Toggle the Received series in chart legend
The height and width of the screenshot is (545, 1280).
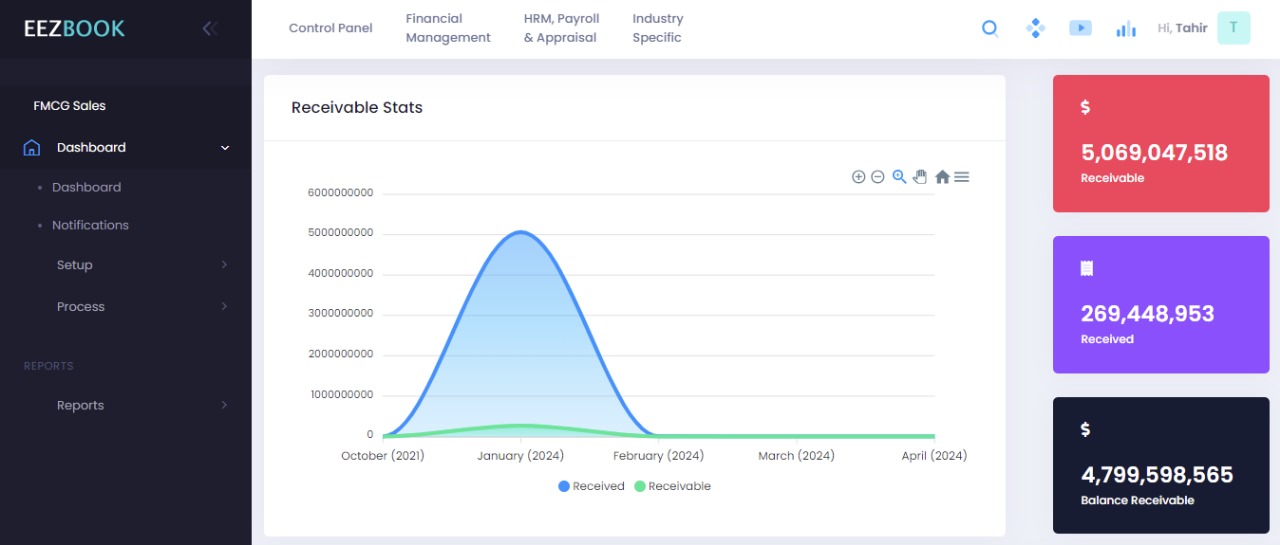(591, 486)
